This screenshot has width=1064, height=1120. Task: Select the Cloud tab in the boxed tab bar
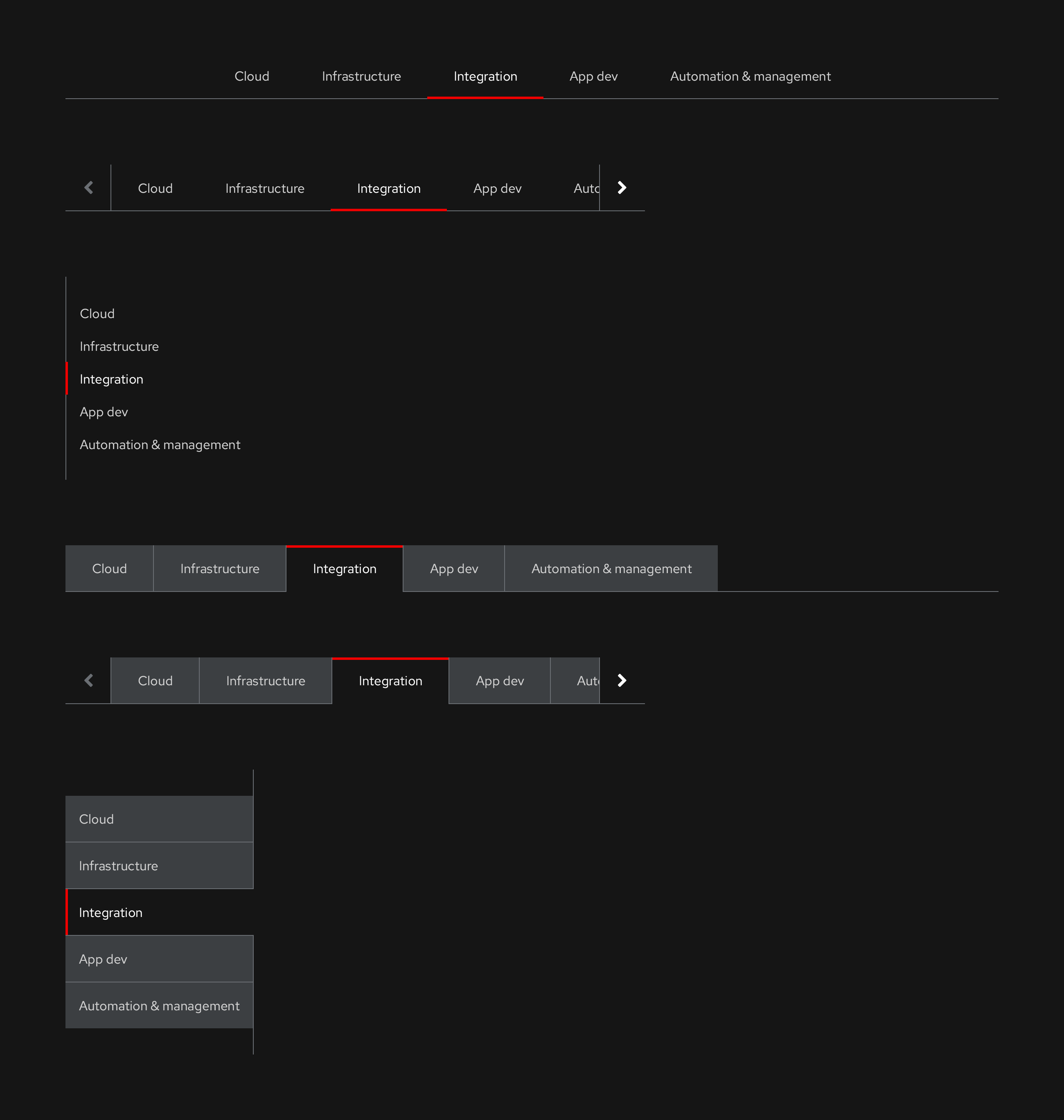click(109, 568)
